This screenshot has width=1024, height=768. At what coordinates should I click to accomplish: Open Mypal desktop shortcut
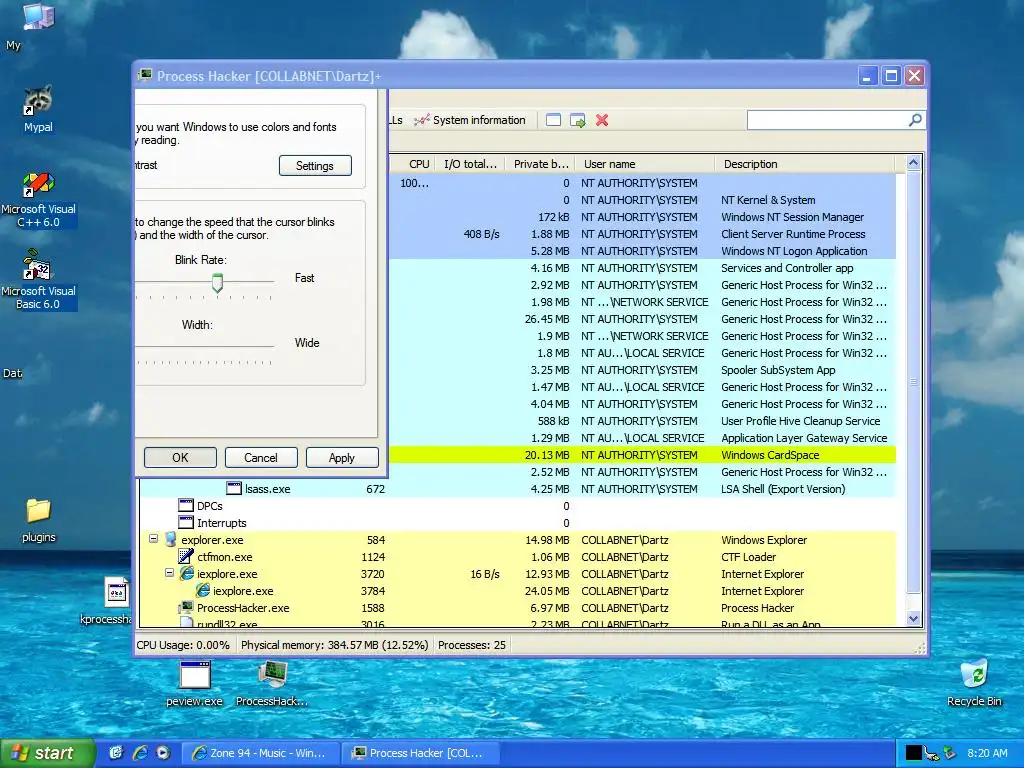click(x=38, y=108)
